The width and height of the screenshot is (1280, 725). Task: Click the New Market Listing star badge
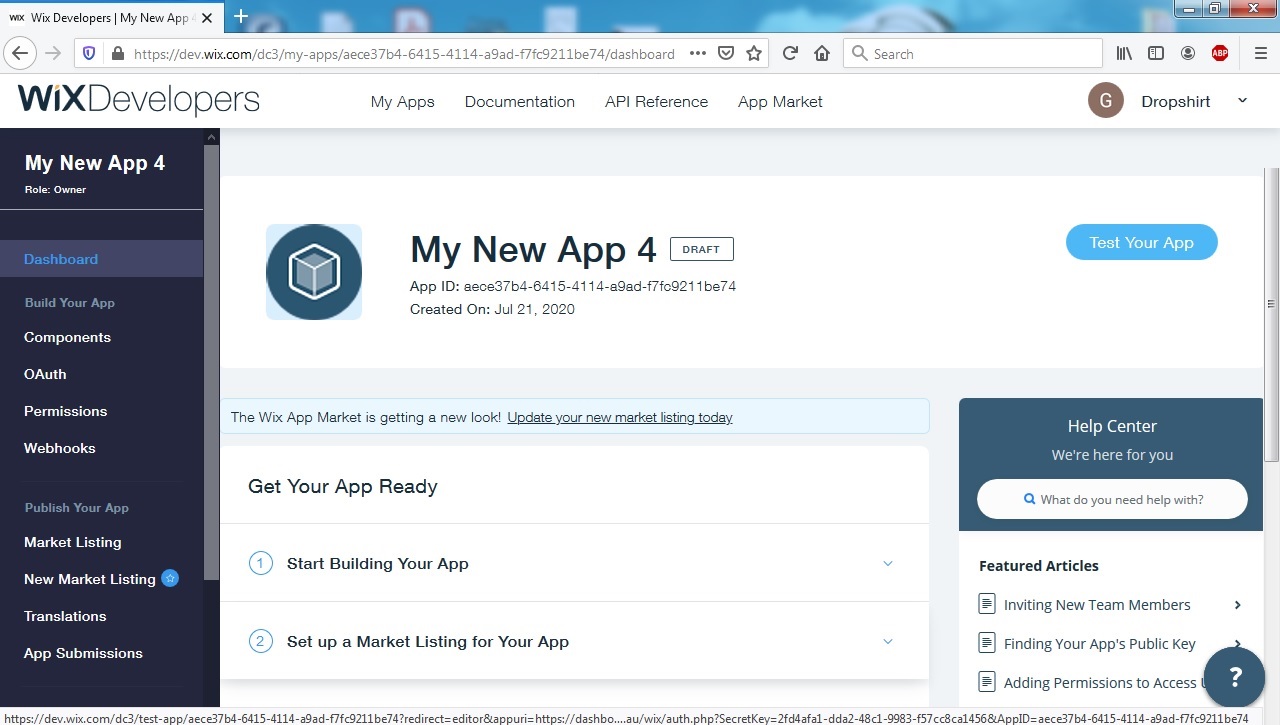(170, 578)
